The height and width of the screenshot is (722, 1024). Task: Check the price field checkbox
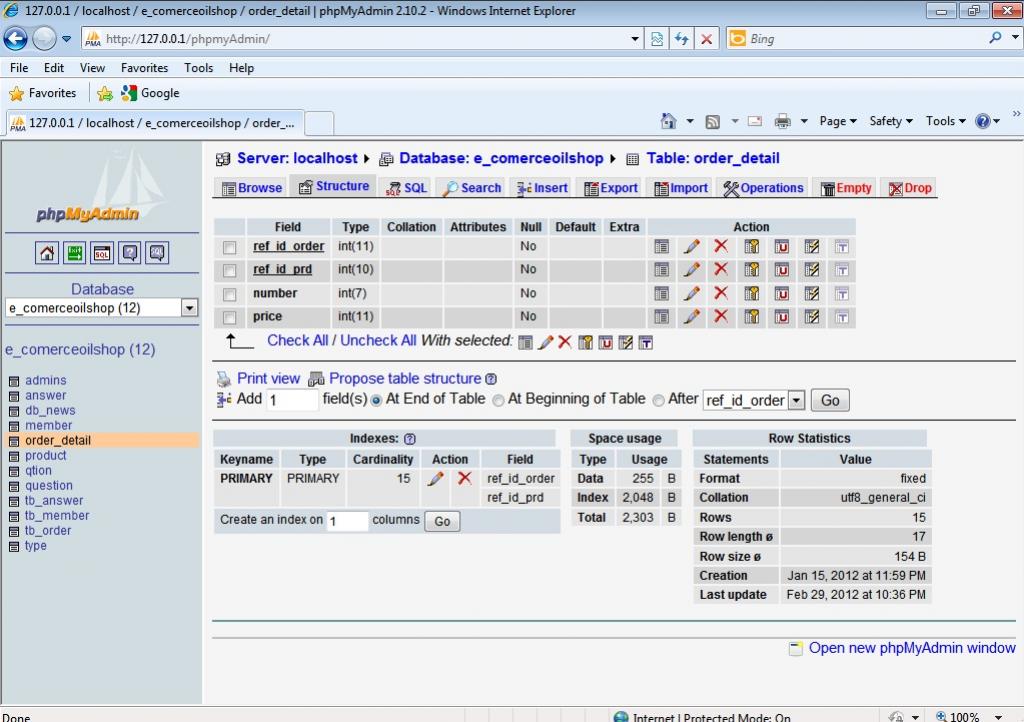click(x=230, y=317)
